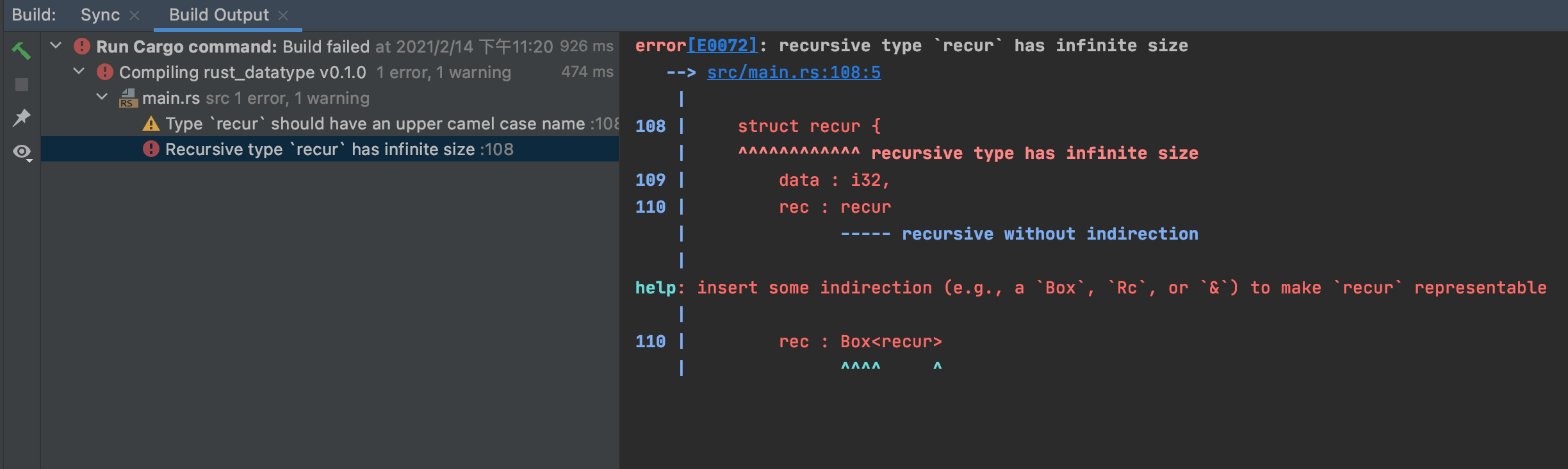Click red error icon beside Run Cargo command

[x=82, y=46]
